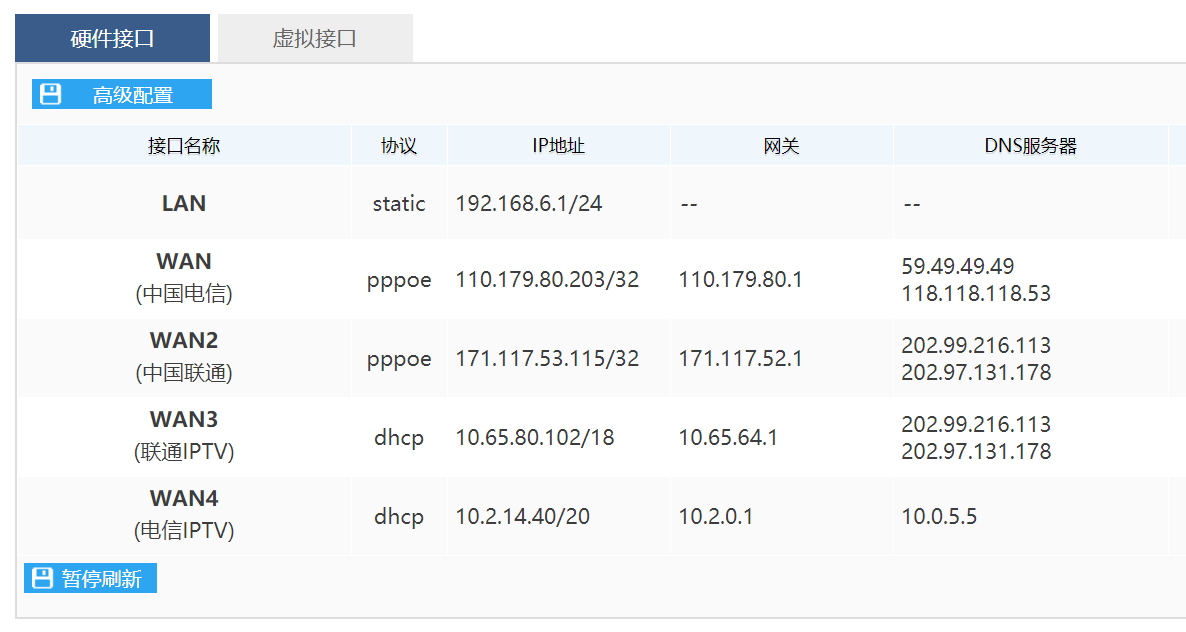Click IP address 192.168.6.1/24

point(529,203)
